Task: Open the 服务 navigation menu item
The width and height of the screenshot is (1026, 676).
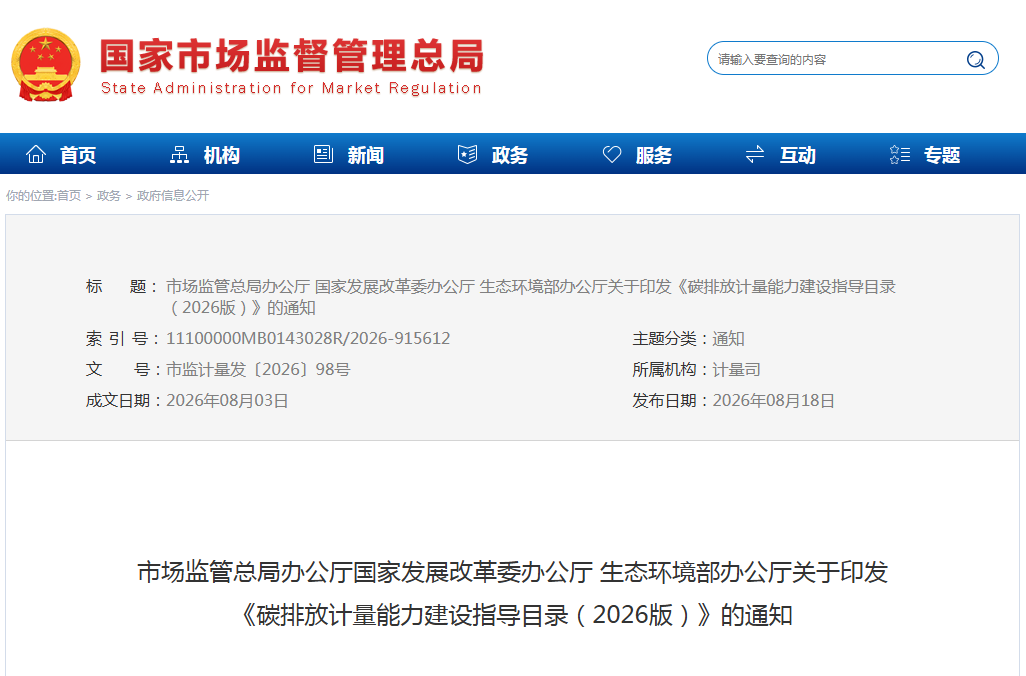Action: click(654, 155)
